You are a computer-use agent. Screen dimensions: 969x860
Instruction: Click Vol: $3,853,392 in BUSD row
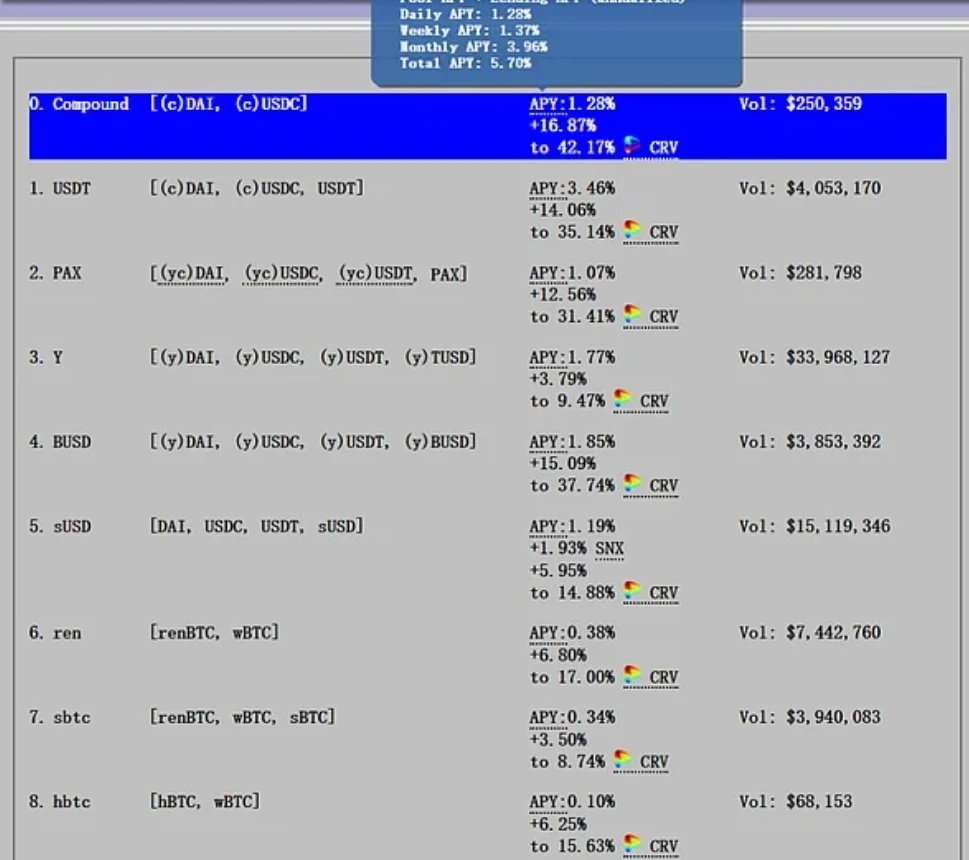pos(810,442)
